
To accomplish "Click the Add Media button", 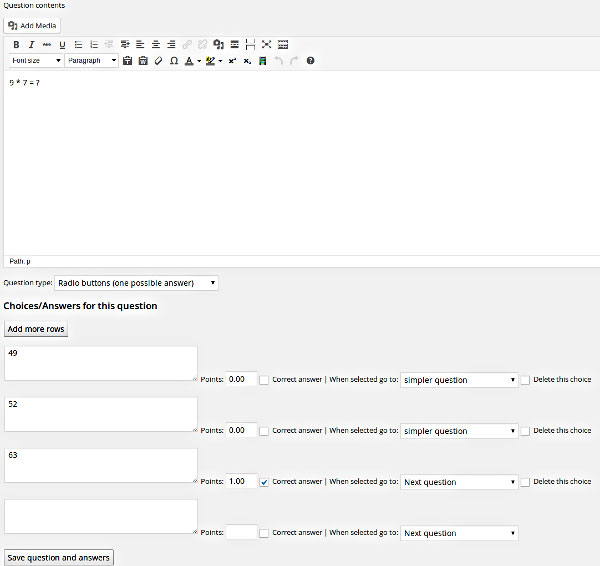I will (32, 26).
